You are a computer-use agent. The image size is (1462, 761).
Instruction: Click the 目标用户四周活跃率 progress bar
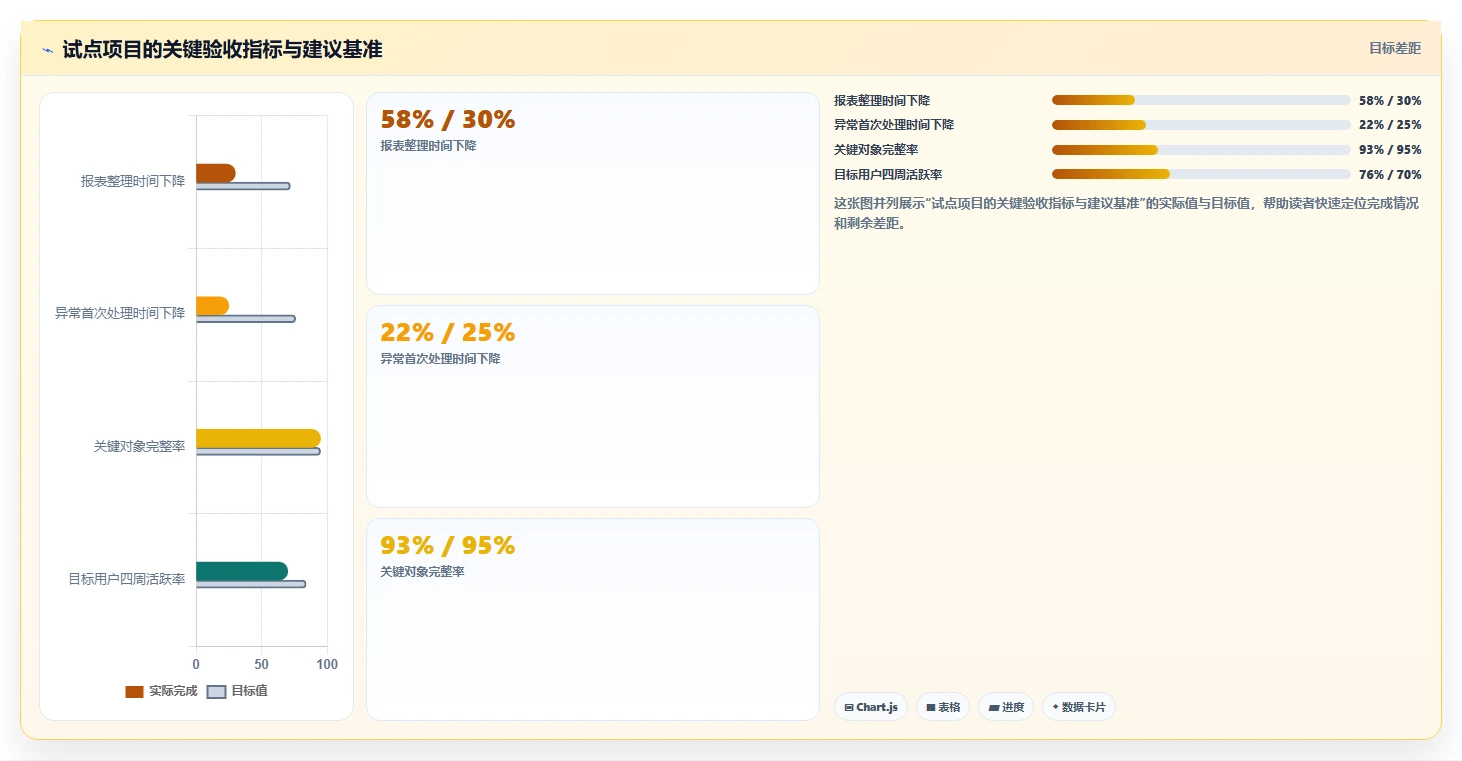1201,174
